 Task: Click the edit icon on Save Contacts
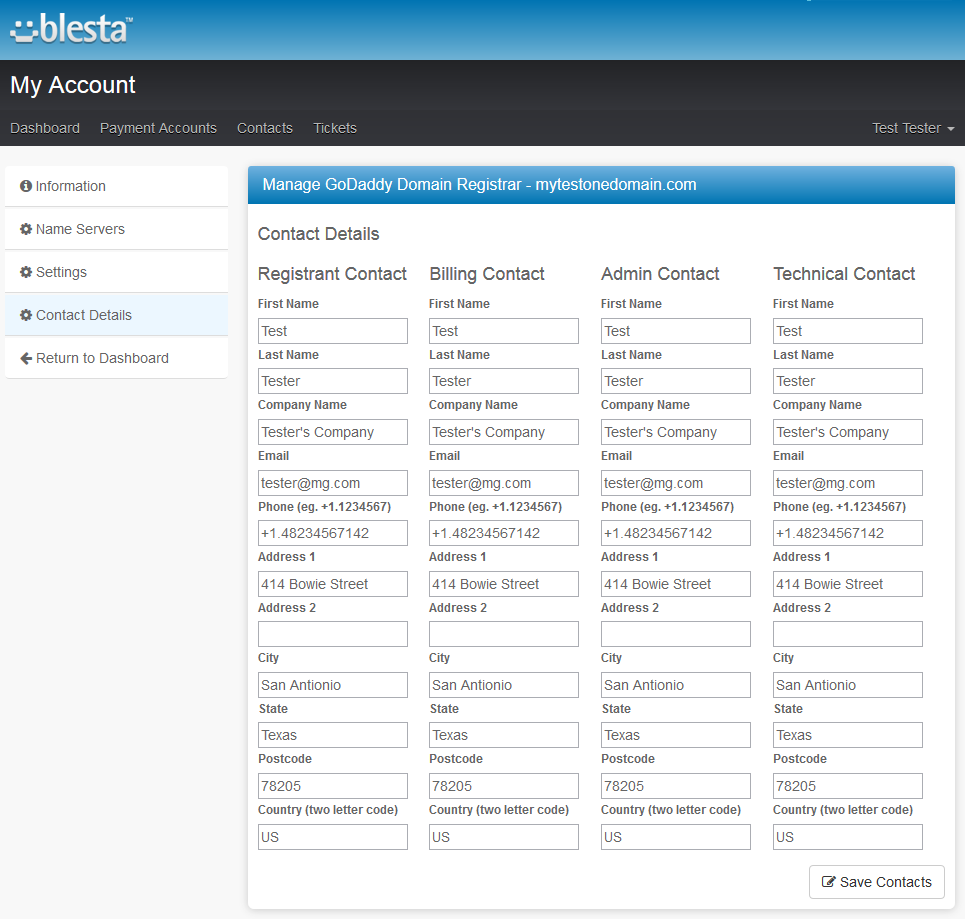click(828, 882)
